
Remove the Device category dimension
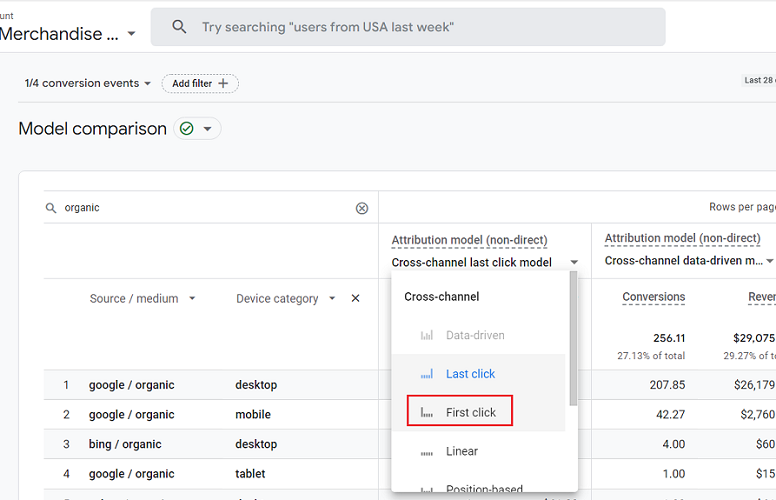click(x=355, y=299)
